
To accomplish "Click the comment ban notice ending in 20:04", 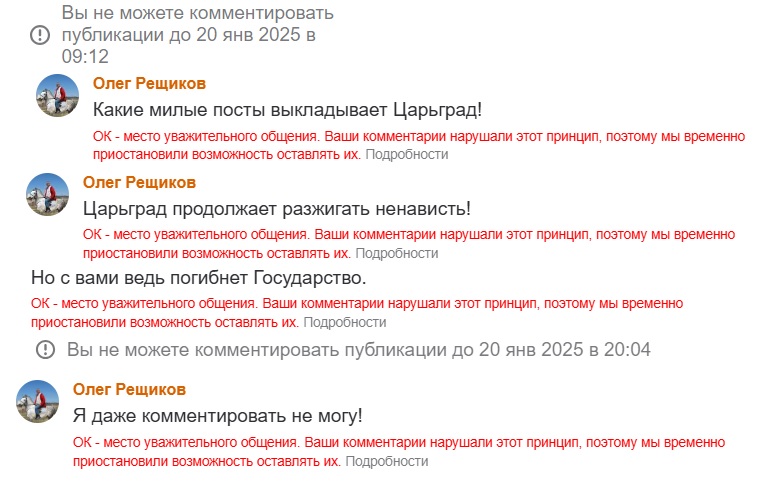I will tap(359, 350).
